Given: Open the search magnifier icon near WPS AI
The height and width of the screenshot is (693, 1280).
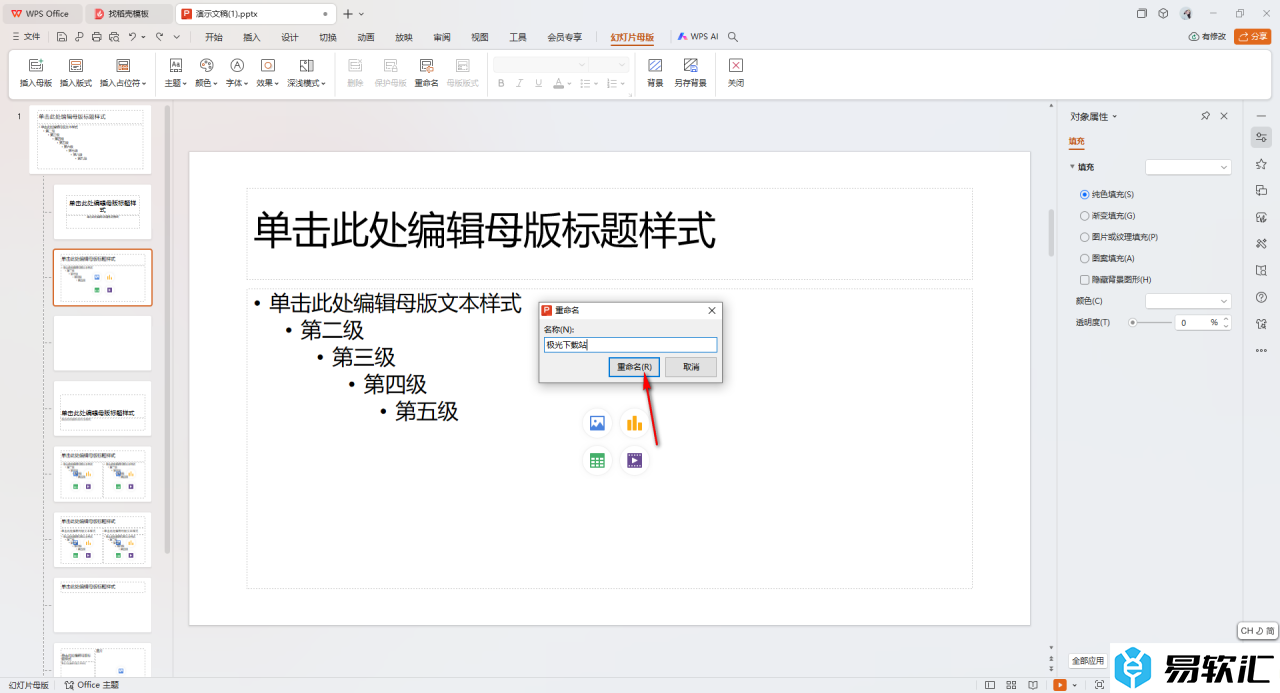Looking at the screenshot, I should click(x=733, y=37).
